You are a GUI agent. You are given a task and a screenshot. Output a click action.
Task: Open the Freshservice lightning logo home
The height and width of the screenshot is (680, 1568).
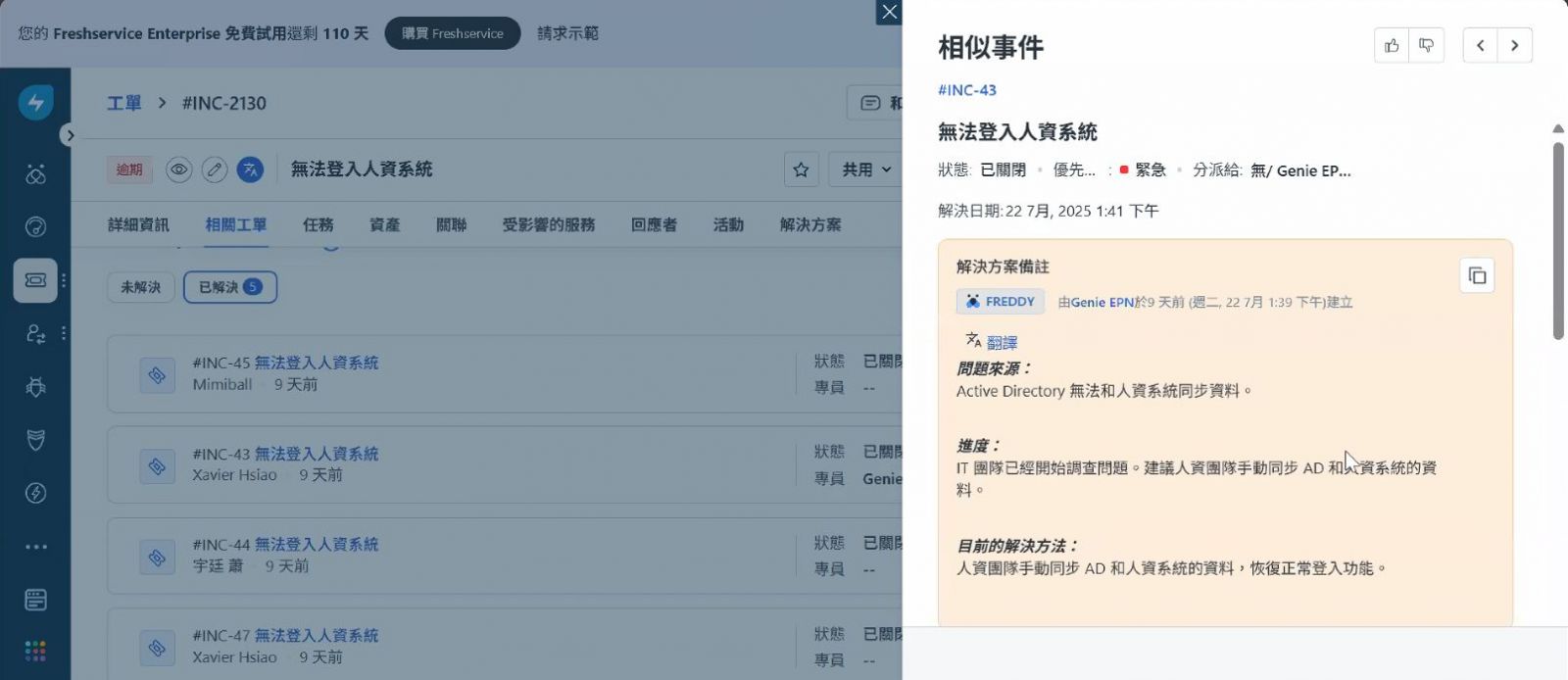point(36,102)
